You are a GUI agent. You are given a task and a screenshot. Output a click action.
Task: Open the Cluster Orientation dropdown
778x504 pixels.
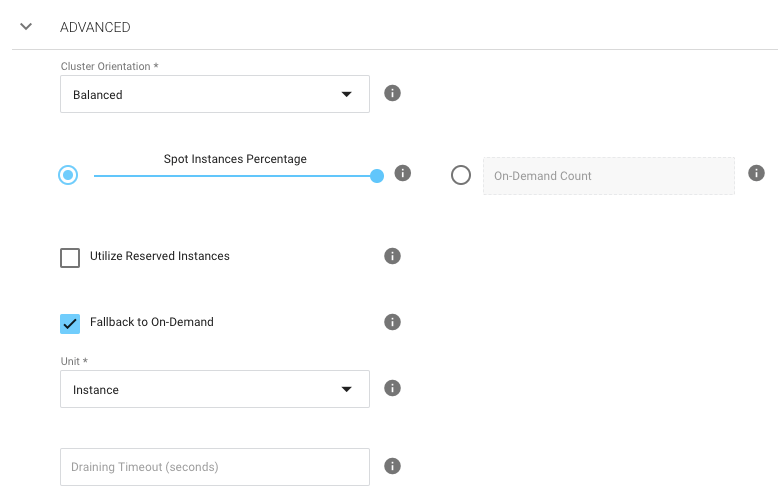(214, 95)
